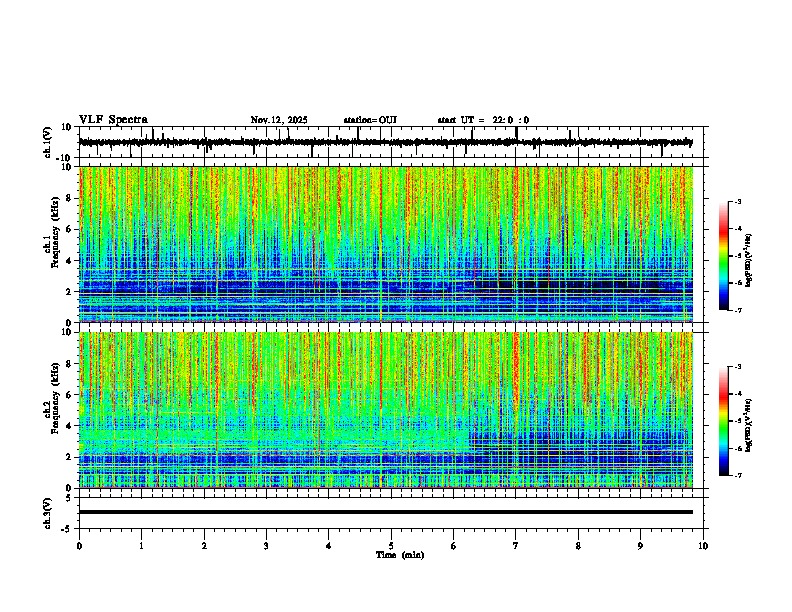The height and width of the screenshot is (612, 792).
Task: Click the ch.1 colorbar "log(PSD)" unit label
Action: click(749, 260)
